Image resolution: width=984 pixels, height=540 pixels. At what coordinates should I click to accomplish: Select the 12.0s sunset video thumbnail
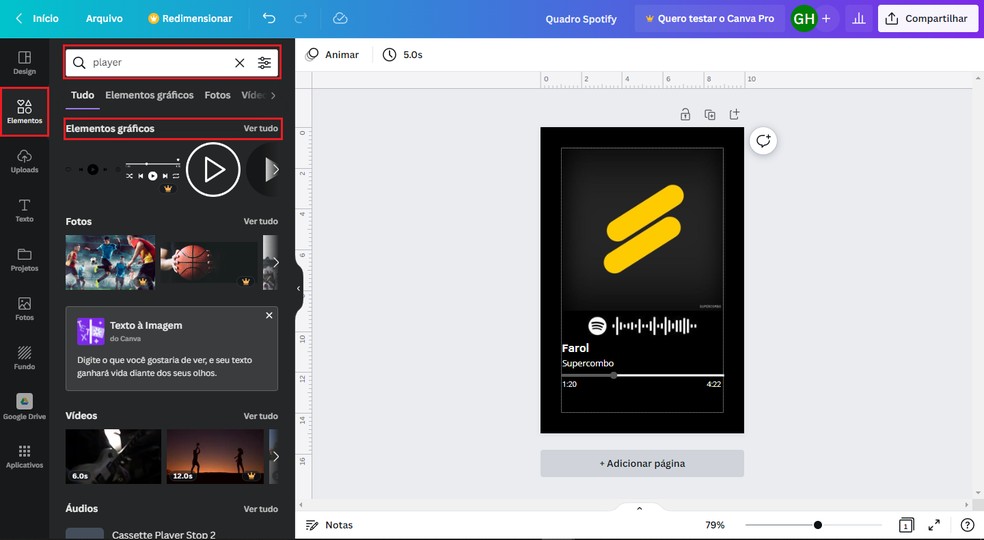pos(215,456)
